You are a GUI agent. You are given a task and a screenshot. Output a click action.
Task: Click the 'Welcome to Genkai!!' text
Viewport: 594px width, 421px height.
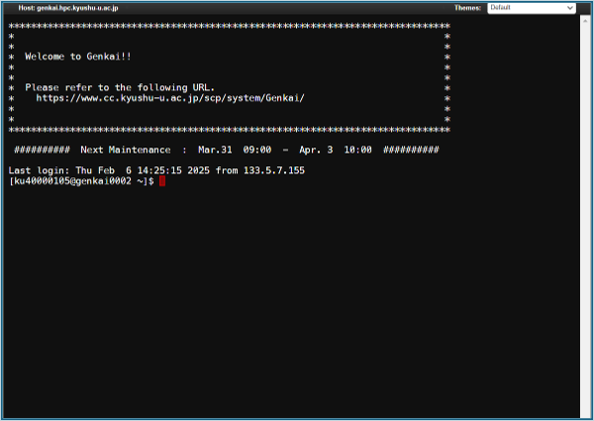coord(78,56)
